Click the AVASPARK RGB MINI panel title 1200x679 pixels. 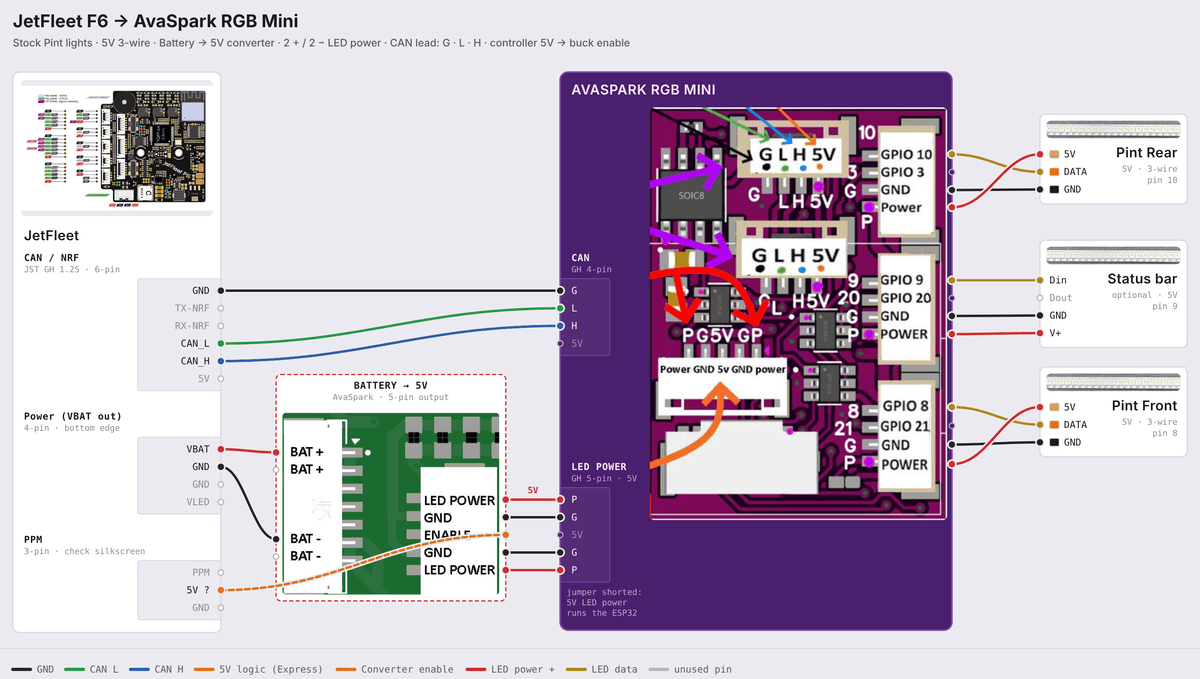(643, 89)
